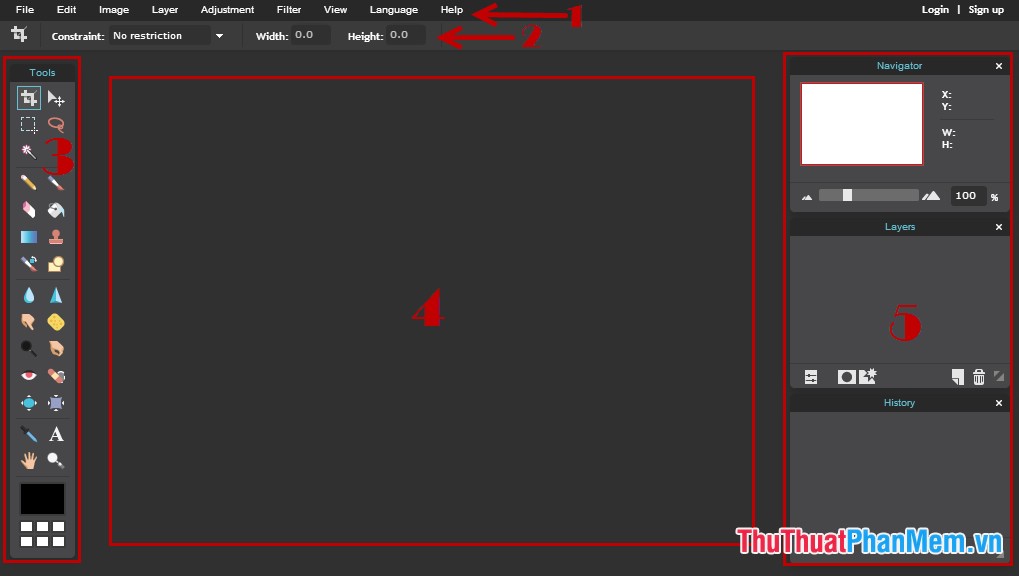Screen dimensions: 1019x576
Task: Select the Blur tool
Action: (x=28, y=295)
